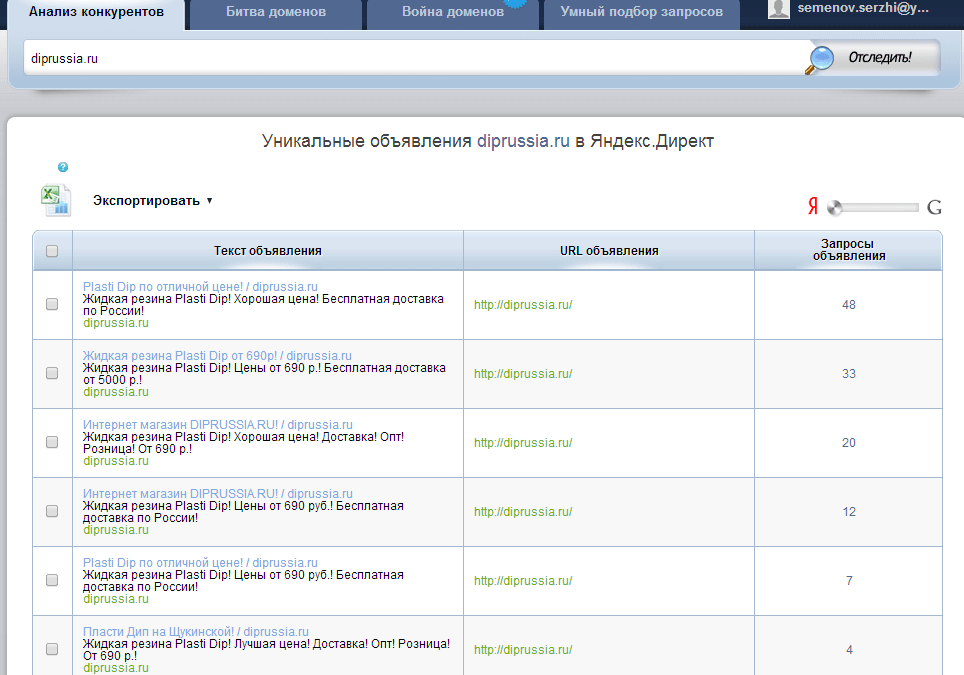964x675 pixels.
Task: Click the Excel export icon
Action: 55,200
